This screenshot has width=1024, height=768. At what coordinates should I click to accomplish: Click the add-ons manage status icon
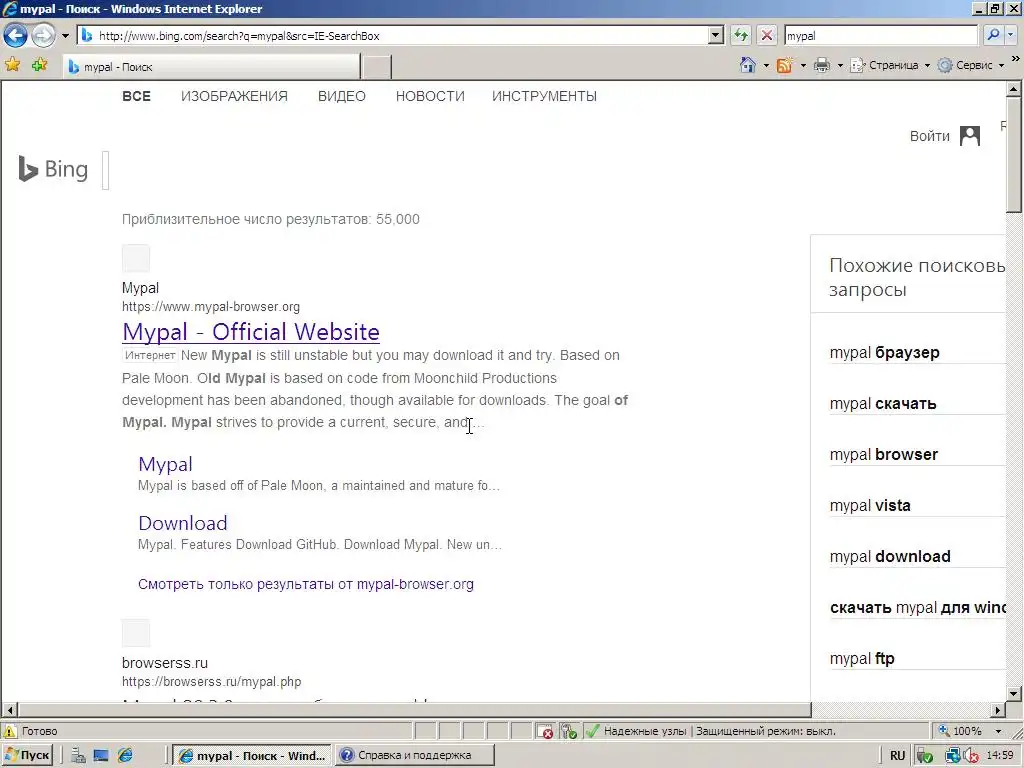tap(569, 731)
